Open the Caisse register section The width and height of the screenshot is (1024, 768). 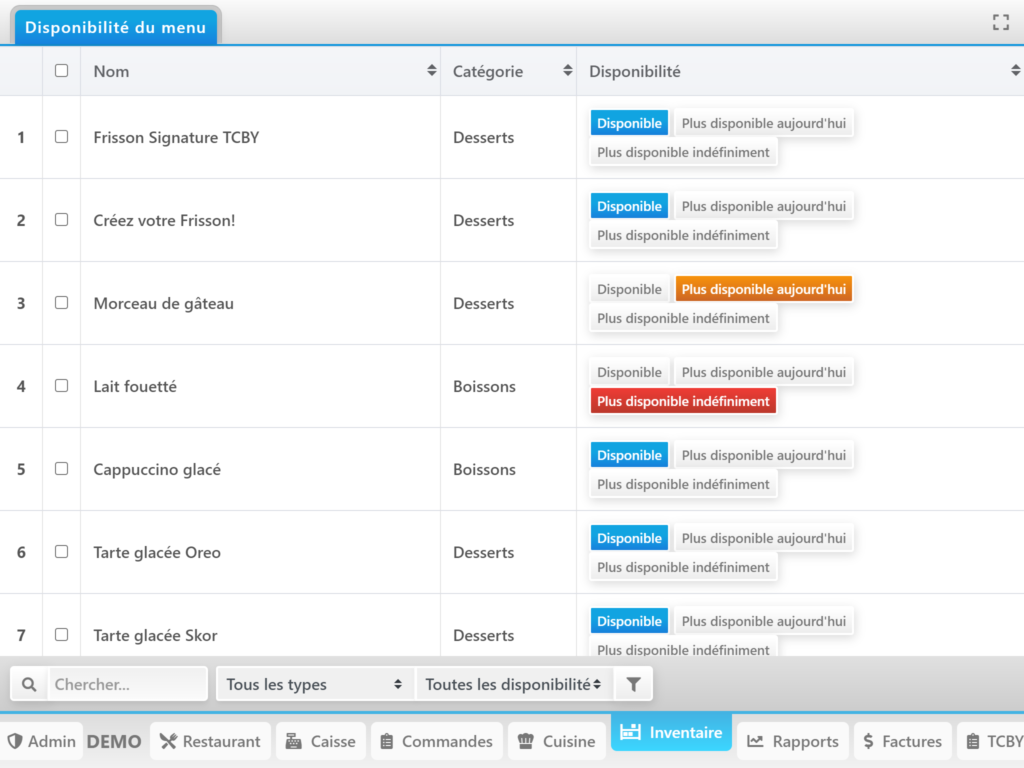(320, 741)
